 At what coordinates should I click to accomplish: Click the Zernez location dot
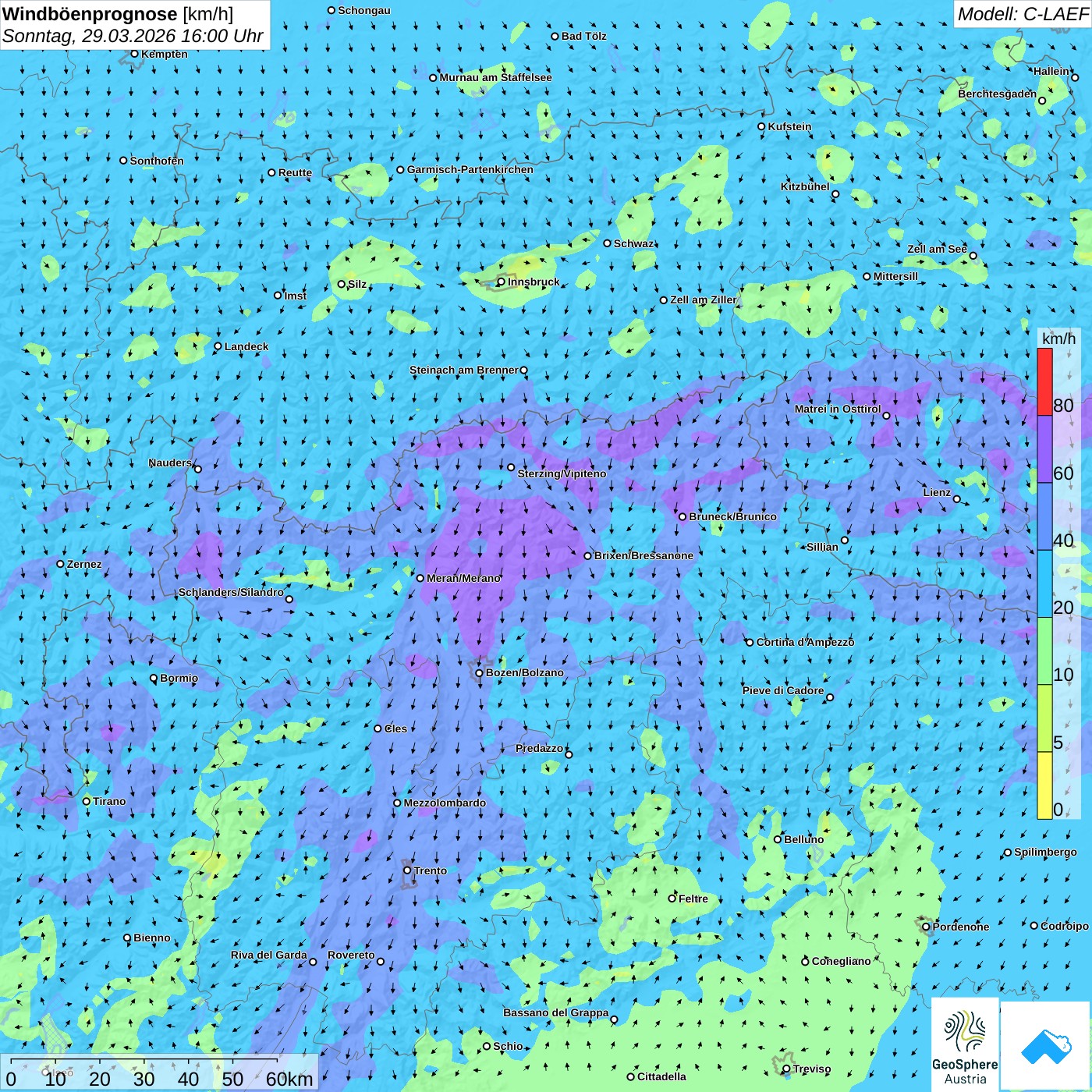click(x=60, y=564)
